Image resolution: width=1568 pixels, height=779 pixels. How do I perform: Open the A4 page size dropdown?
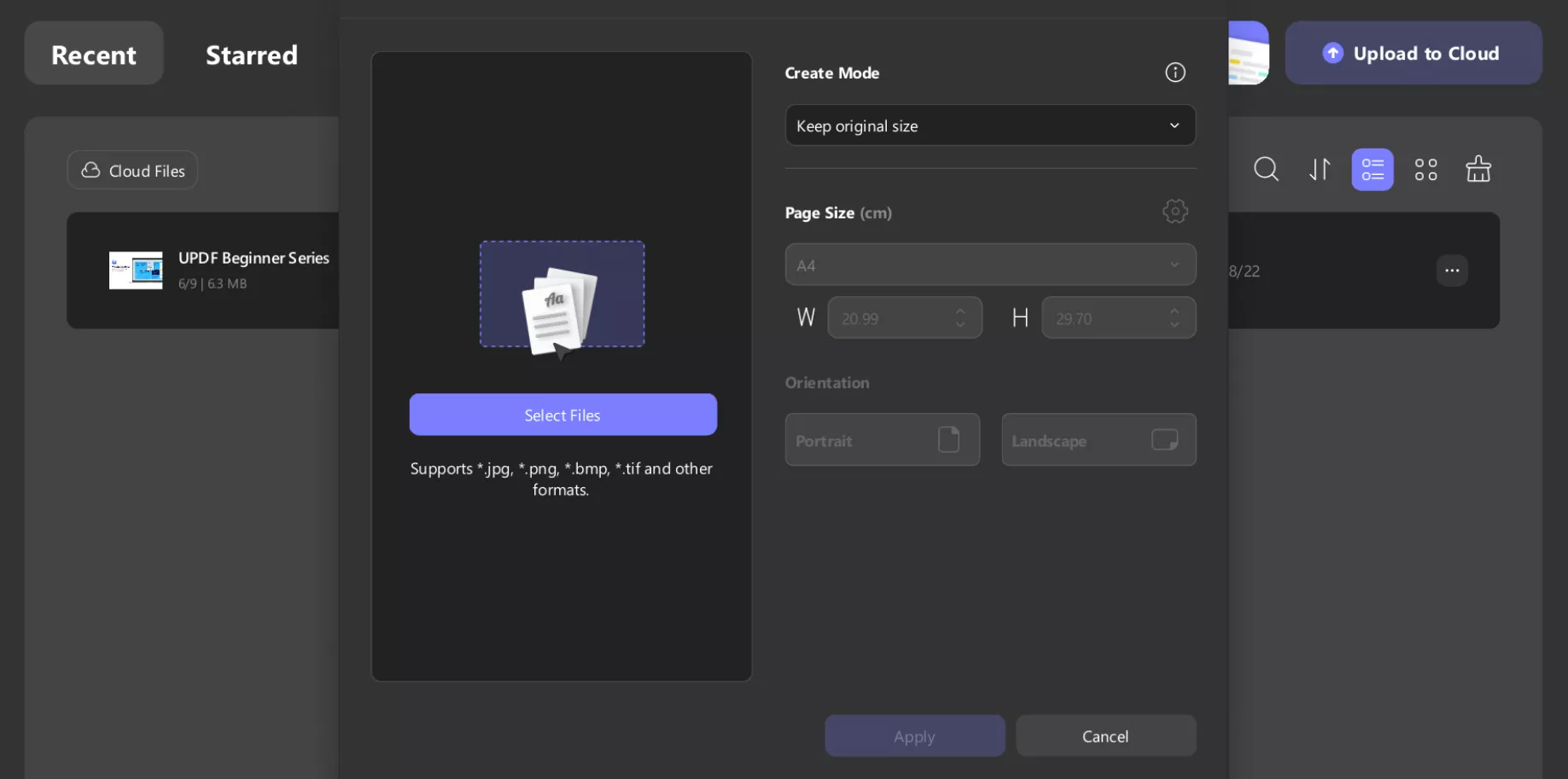[989, 265]
